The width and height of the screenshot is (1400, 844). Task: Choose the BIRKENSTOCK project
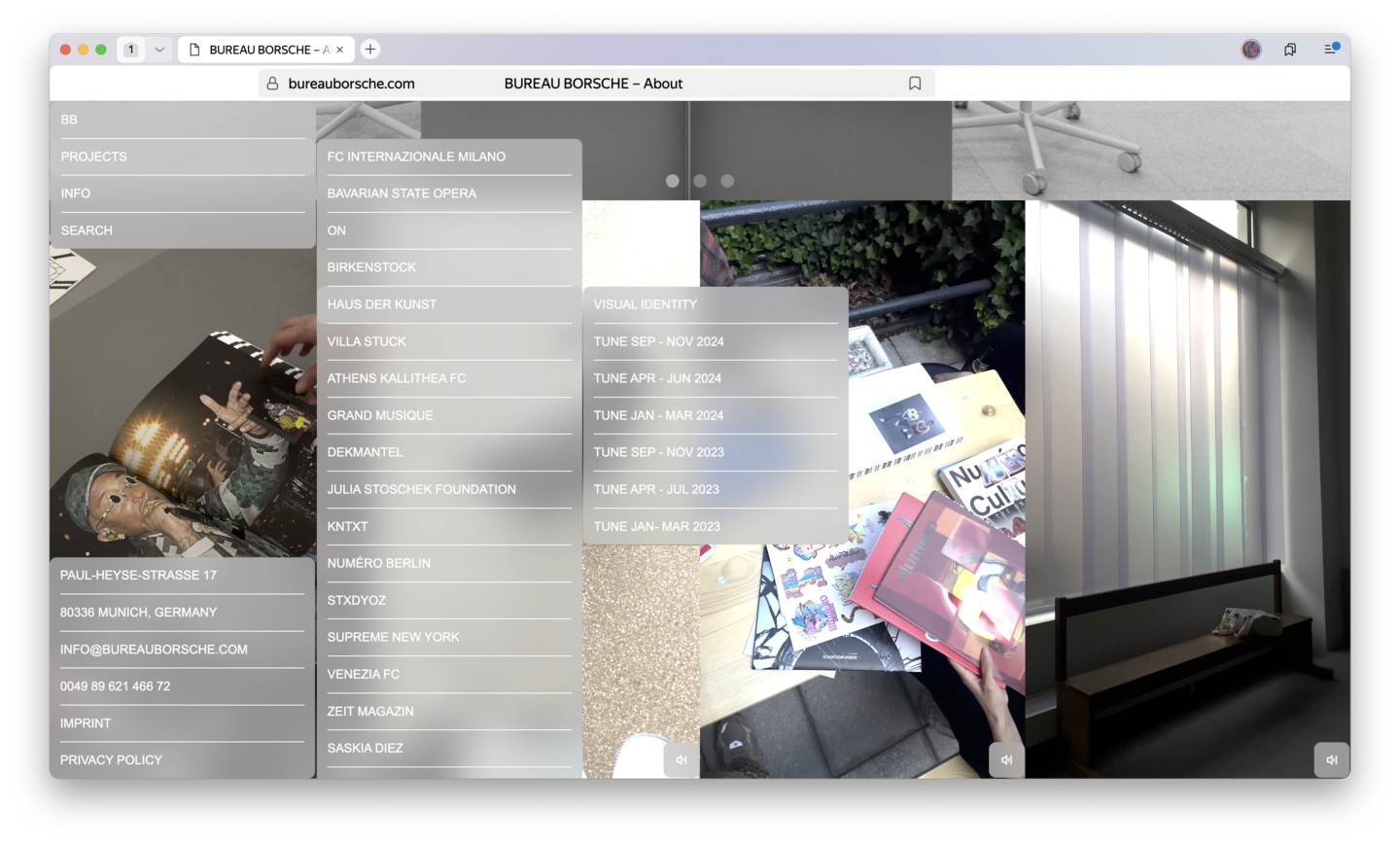[x=449, y=267]
